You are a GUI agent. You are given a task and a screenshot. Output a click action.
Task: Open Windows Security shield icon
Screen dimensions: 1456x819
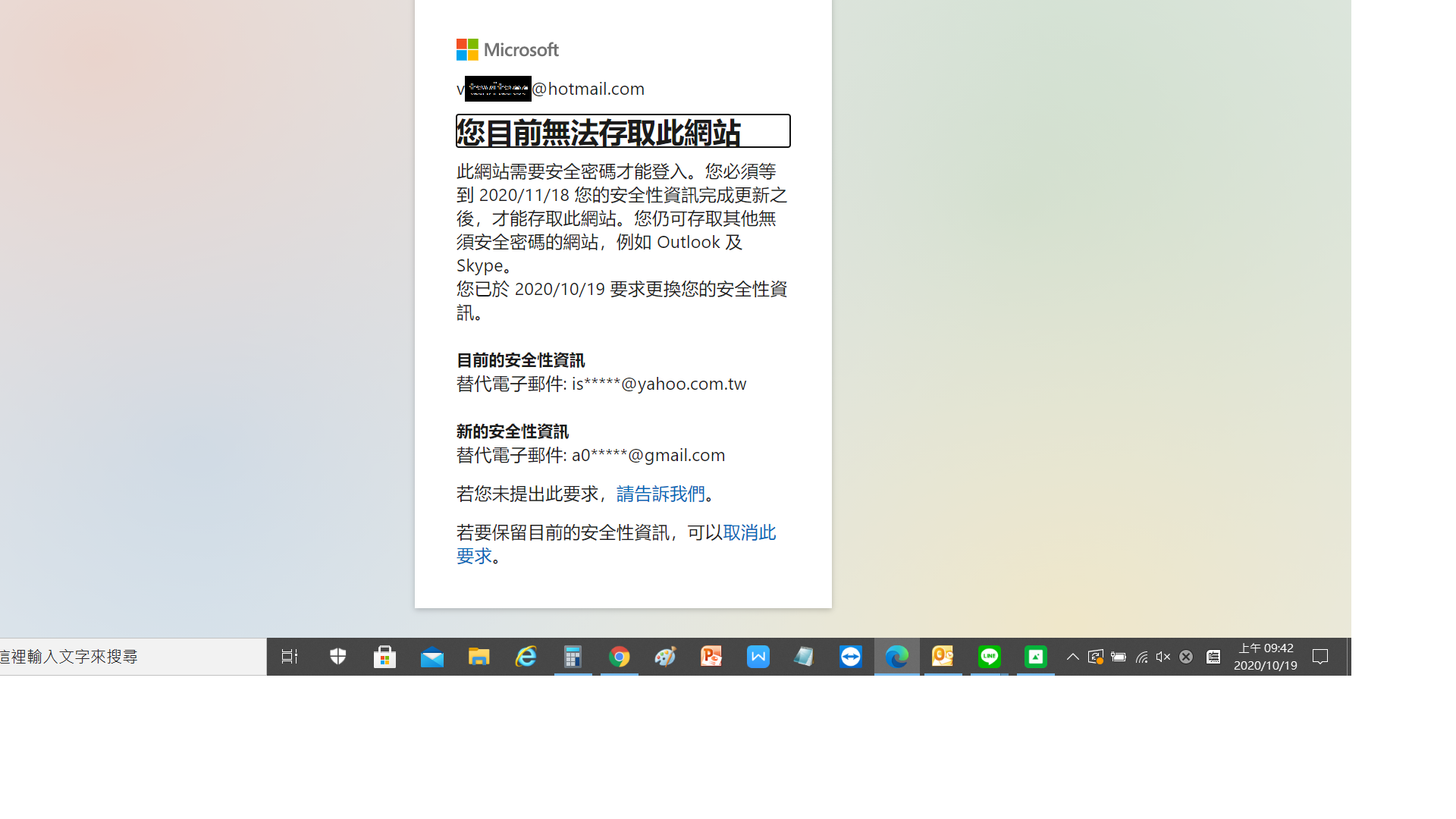338,657
